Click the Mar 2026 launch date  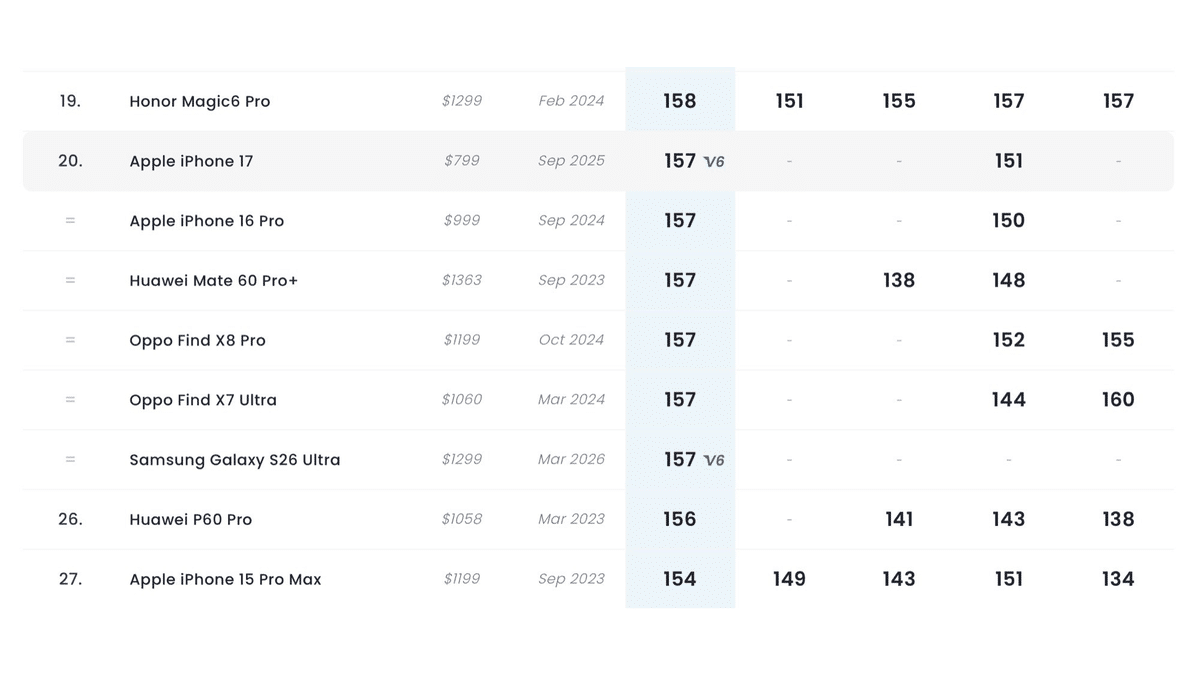point(571,459)
